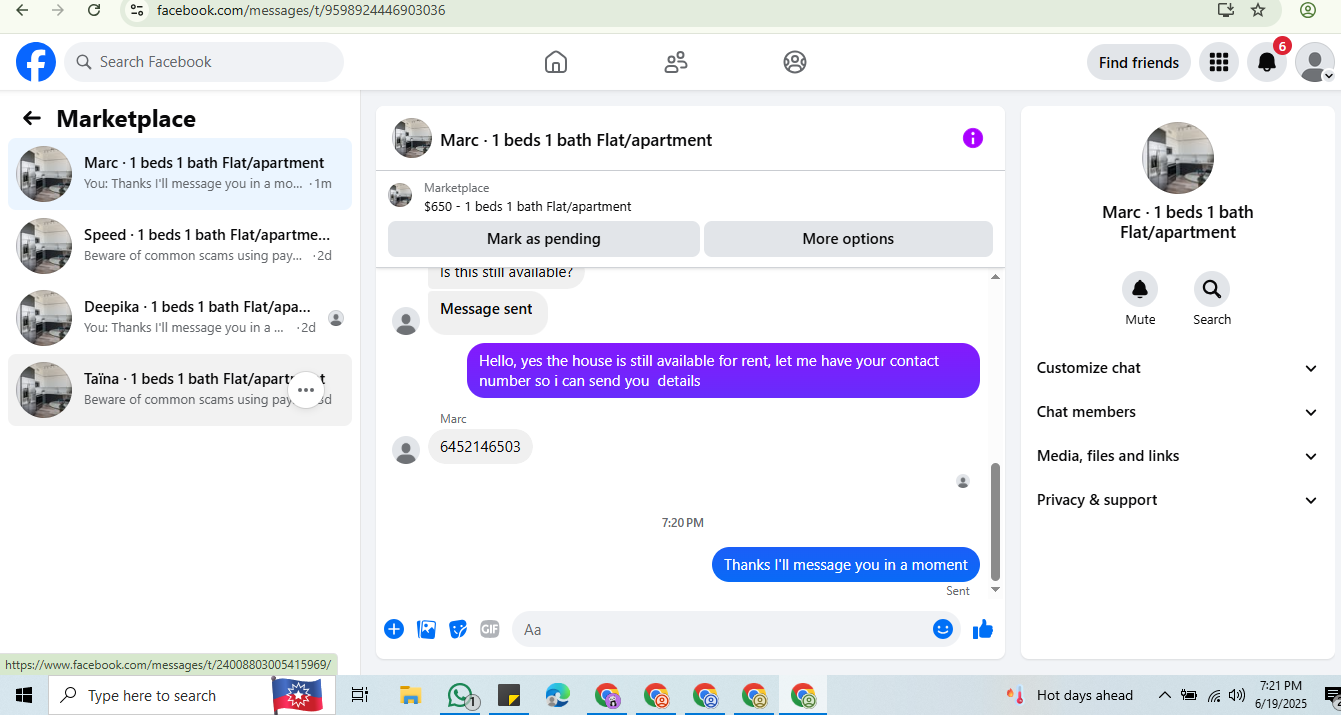Viewport: 1341px width, 715px height.
Task: Click the 6452146503 message bubble
Action: pos(480,447)
